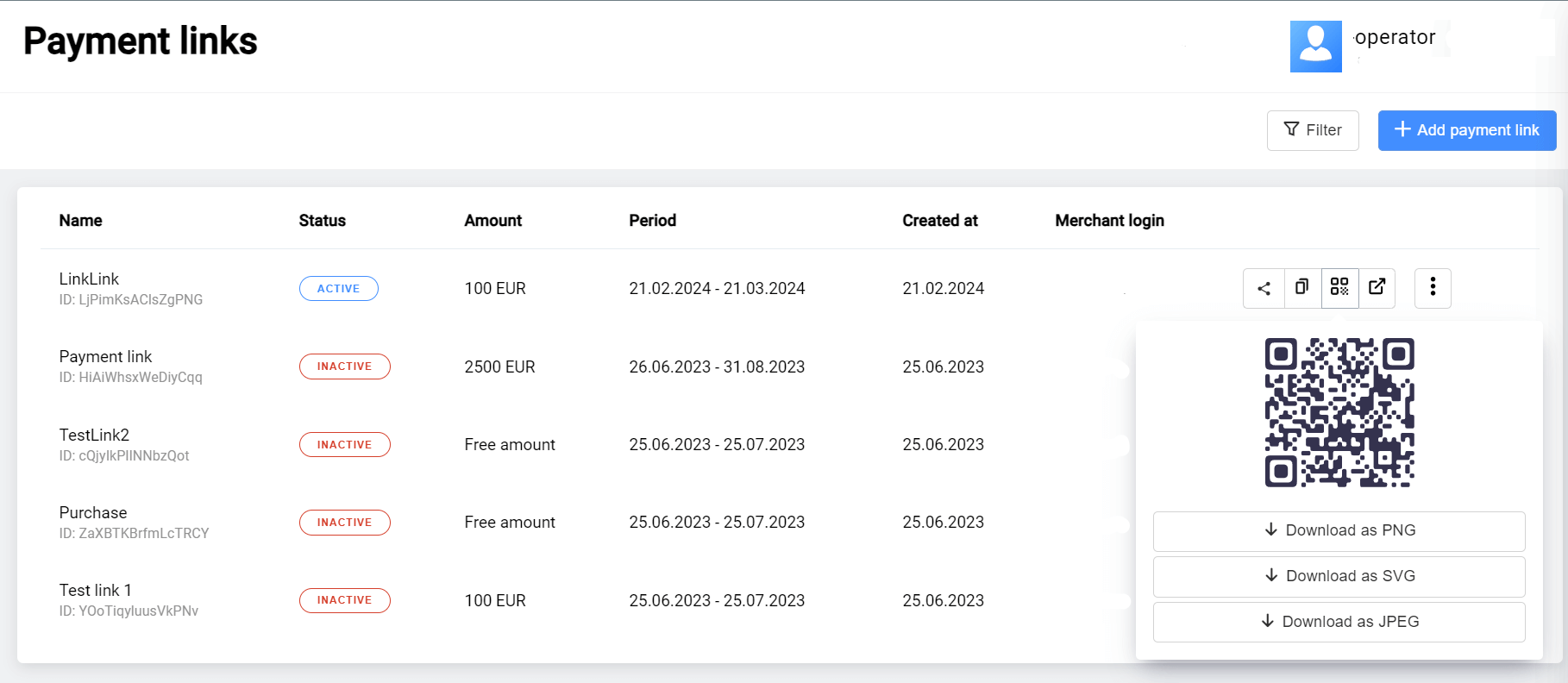Click the operator profile avatar

(1315, 47)
